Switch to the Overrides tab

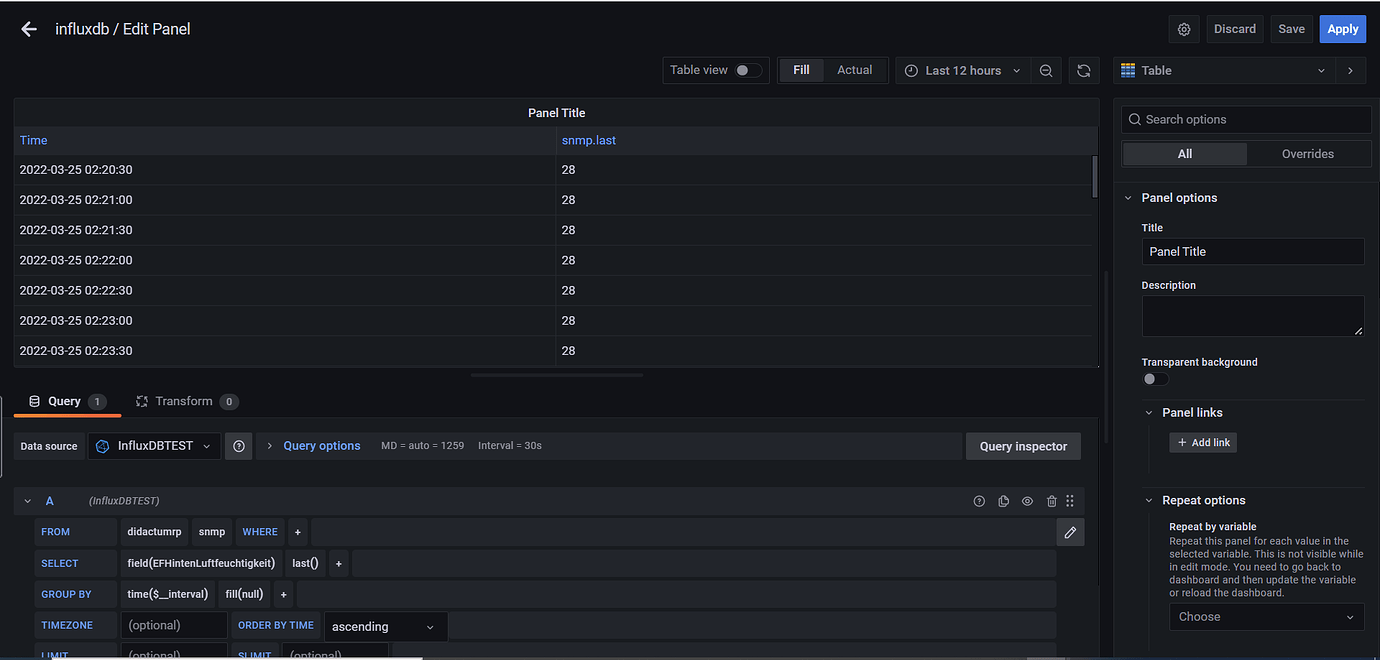[1308, 153]
